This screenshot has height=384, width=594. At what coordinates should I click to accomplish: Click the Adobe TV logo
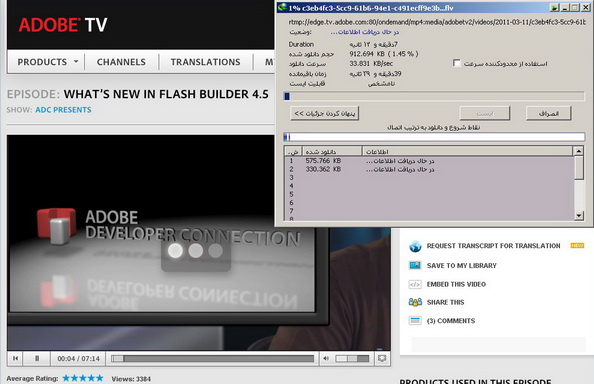tap(63, 25)
